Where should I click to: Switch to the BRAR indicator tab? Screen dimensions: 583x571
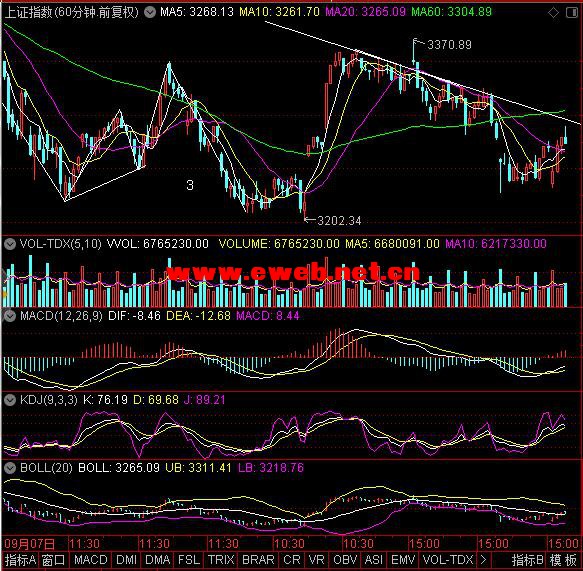(x=258, y=560)
